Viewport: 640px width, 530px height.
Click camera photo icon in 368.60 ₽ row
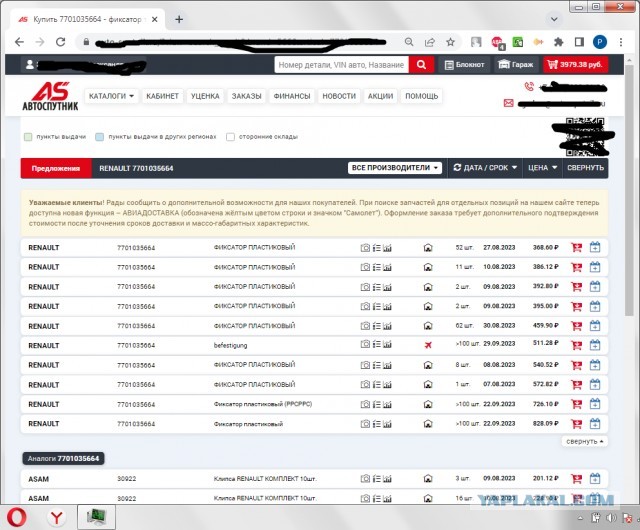[x=365, y=247]
